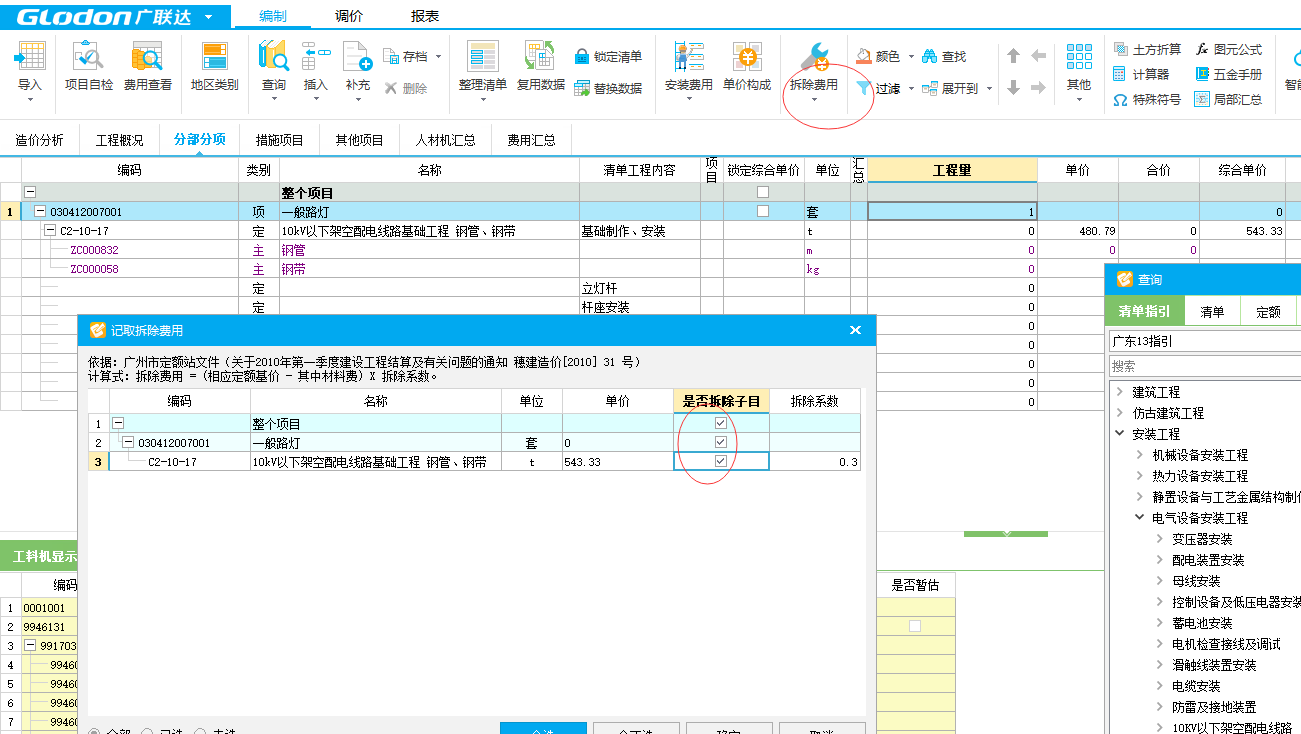Expand 变压器安装 in the query tree
The width and height of the screenshot is (1301, 734).
pos(1159,539)
